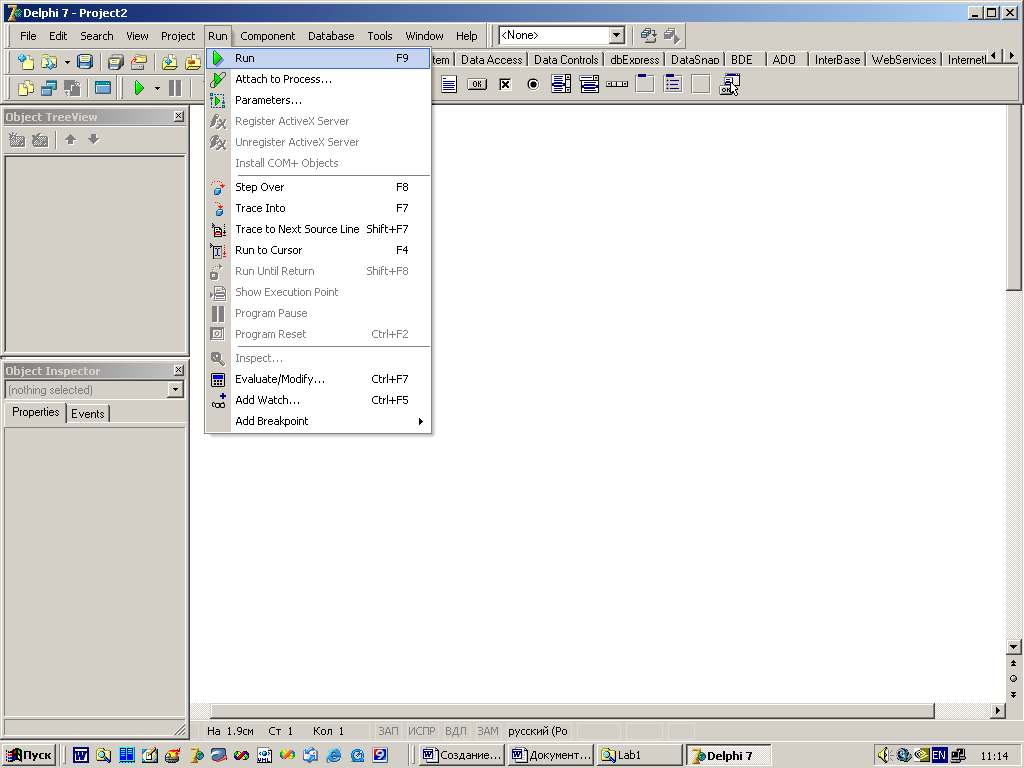This screenshot has width=1024, height=768.
Task: Select the GroupBox component in palette
Action: [x=645, y=84]
